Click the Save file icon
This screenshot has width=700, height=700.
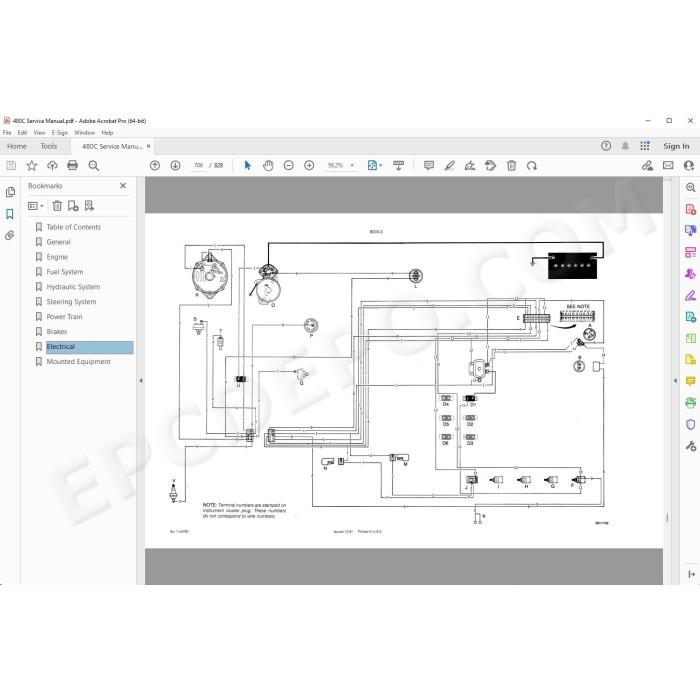11,166
